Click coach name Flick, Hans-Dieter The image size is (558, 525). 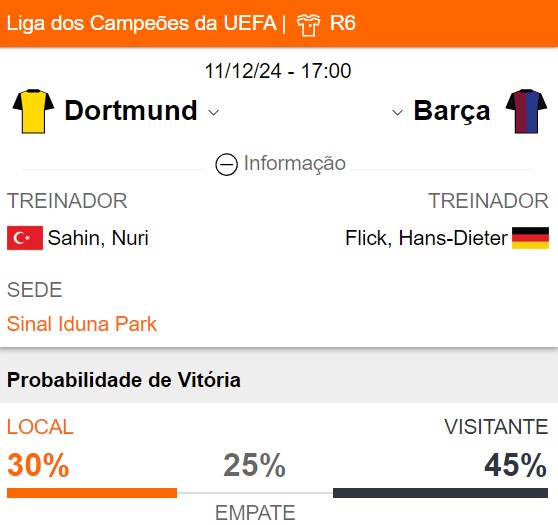426,238
